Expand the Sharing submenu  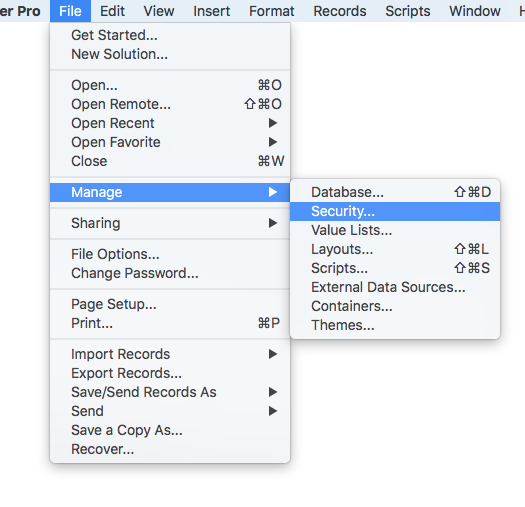pyautogui.click(x=170, y=223)
